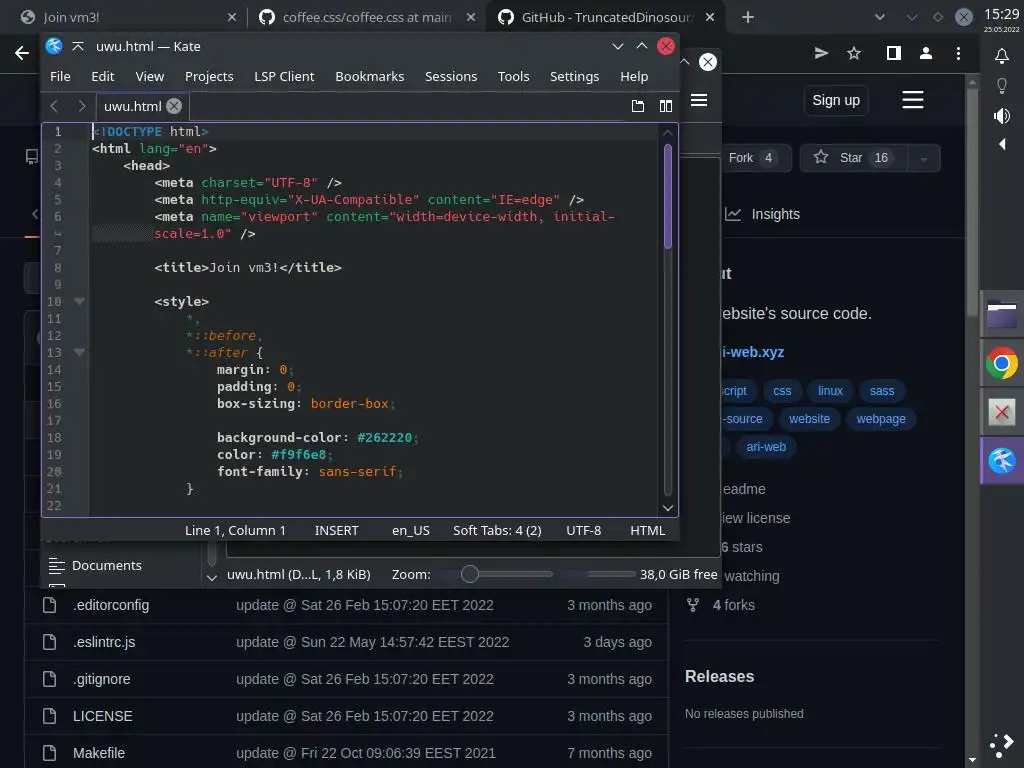Switch to the Kate task in the side panel
Image resolution: width=1024 pixels, height=768 pixels.
(x=1002, y=460)
